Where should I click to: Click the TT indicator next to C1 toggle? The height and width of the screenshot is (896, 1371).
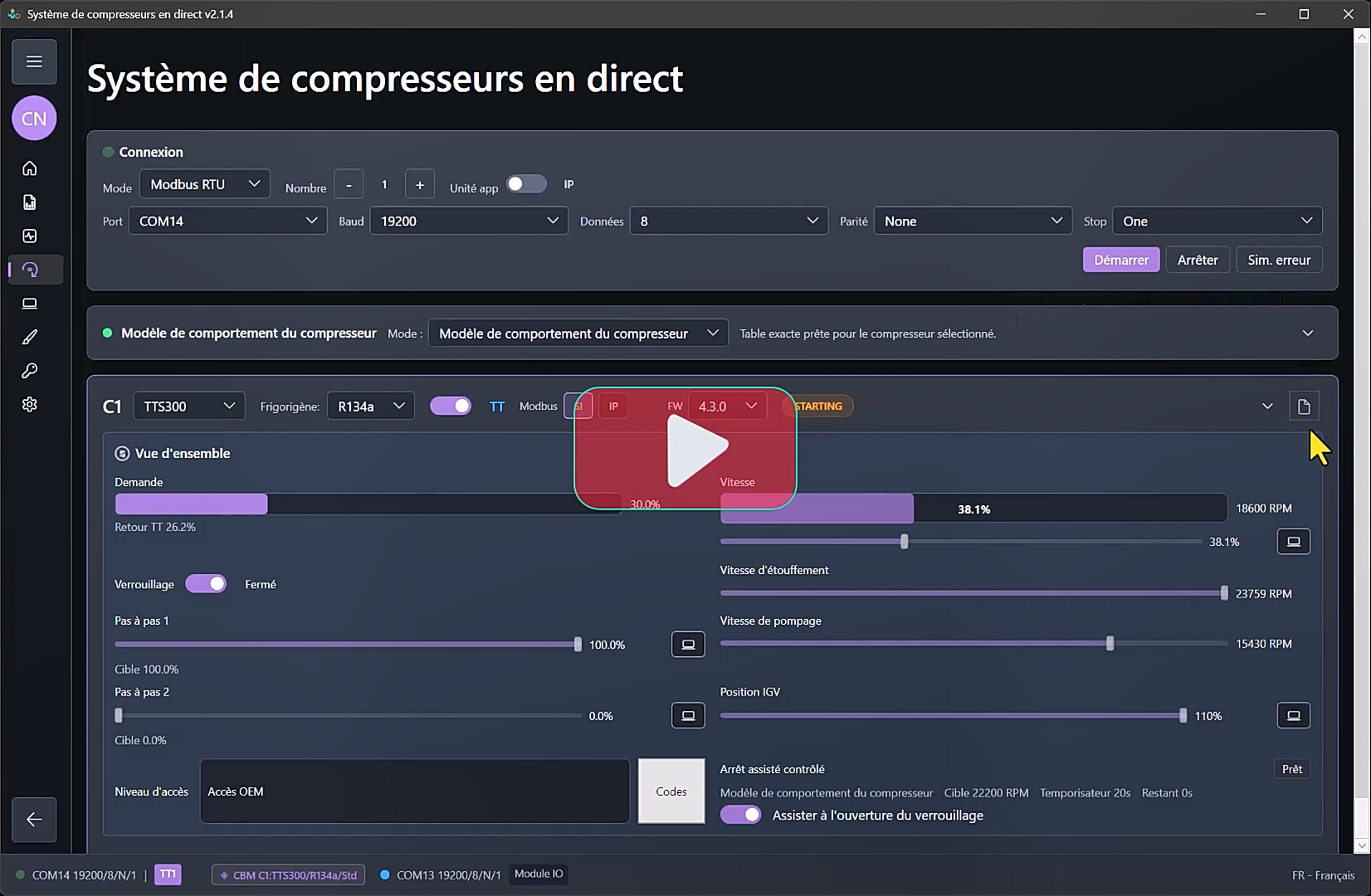[497, 407]
